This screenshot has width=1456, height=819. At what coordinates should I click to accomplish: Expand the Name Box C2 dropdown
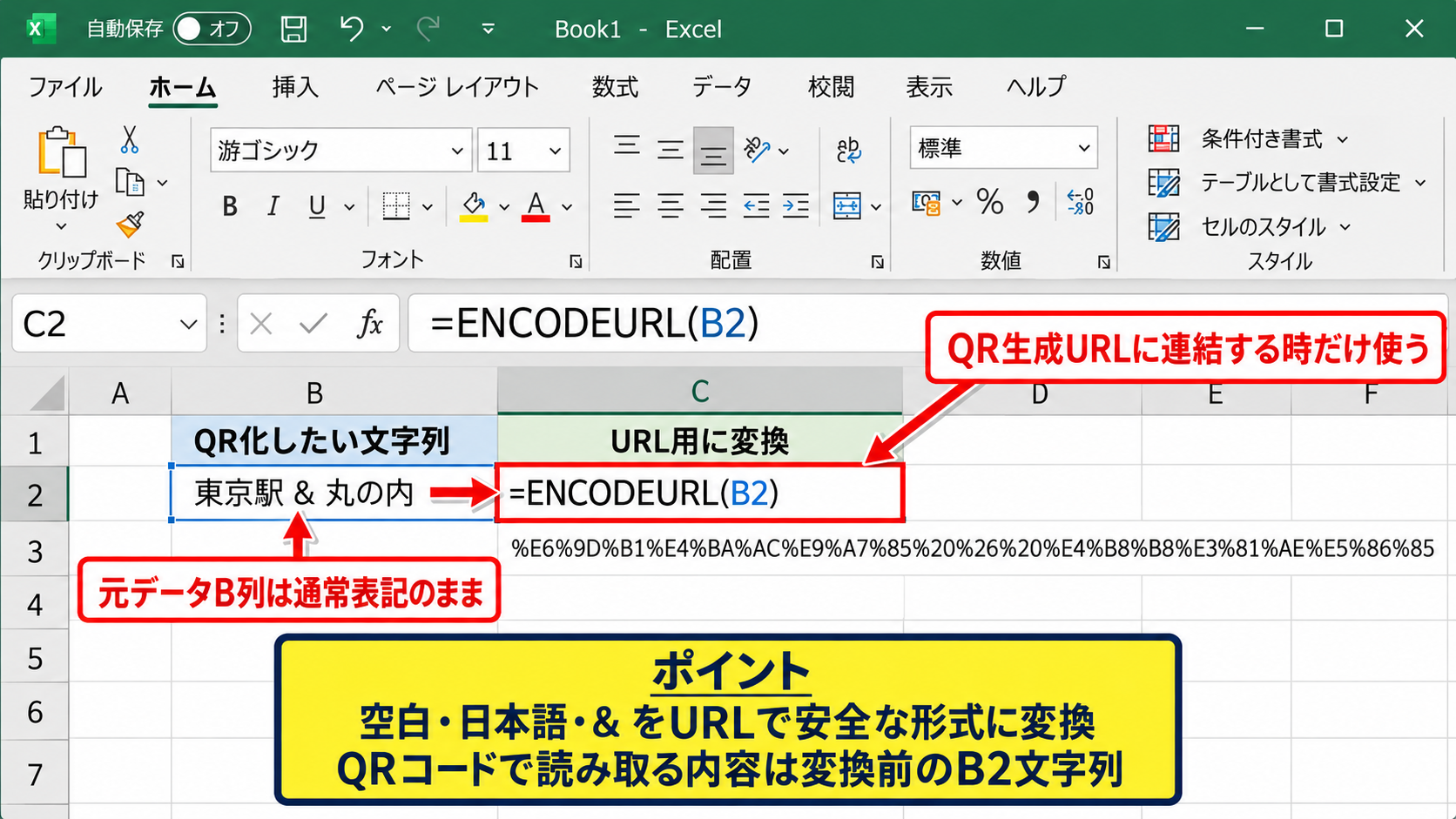pyautogui.click(x=188, y=325)
